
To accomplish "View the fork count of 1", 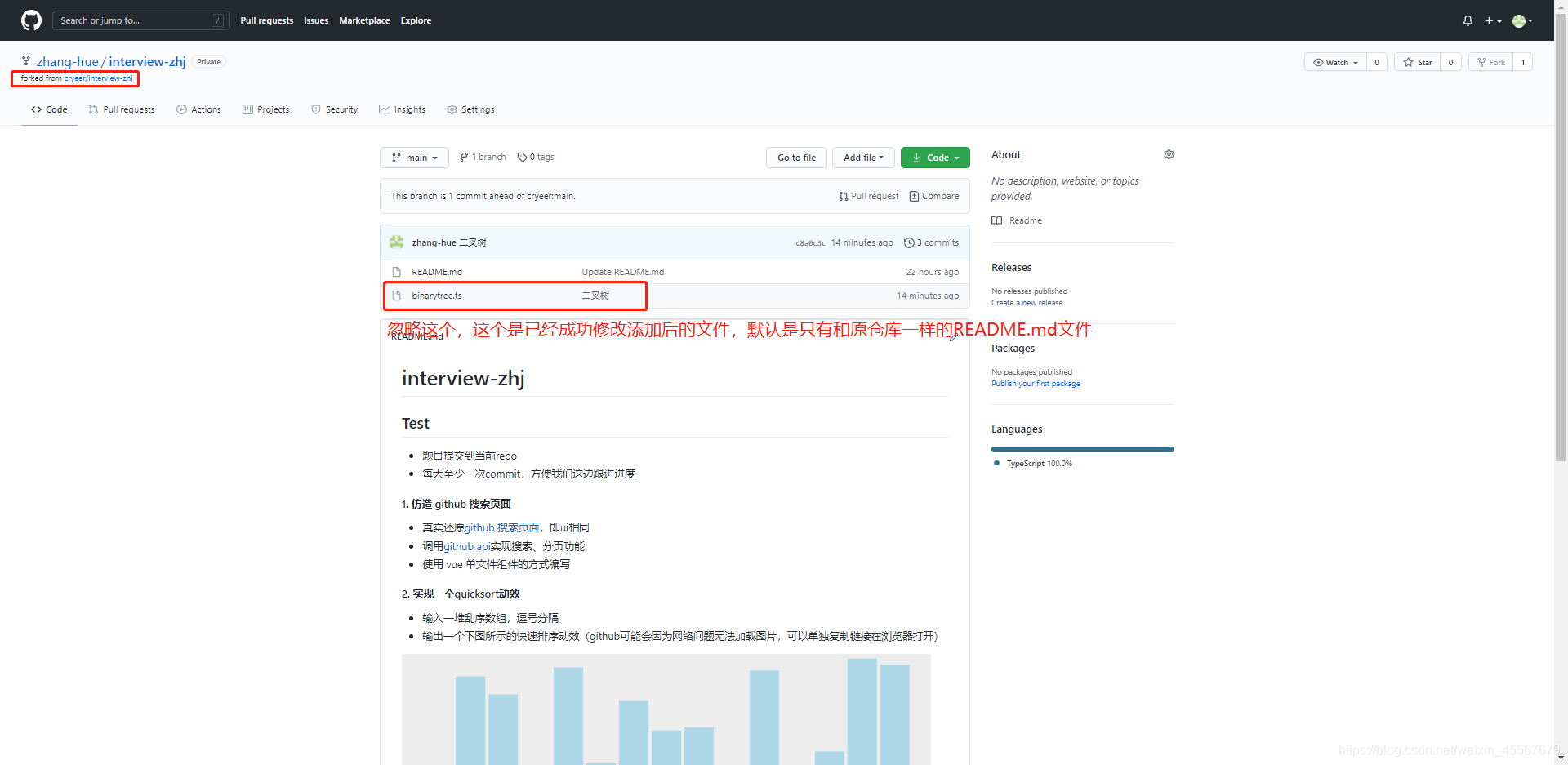I will (x=1522, y=62).
